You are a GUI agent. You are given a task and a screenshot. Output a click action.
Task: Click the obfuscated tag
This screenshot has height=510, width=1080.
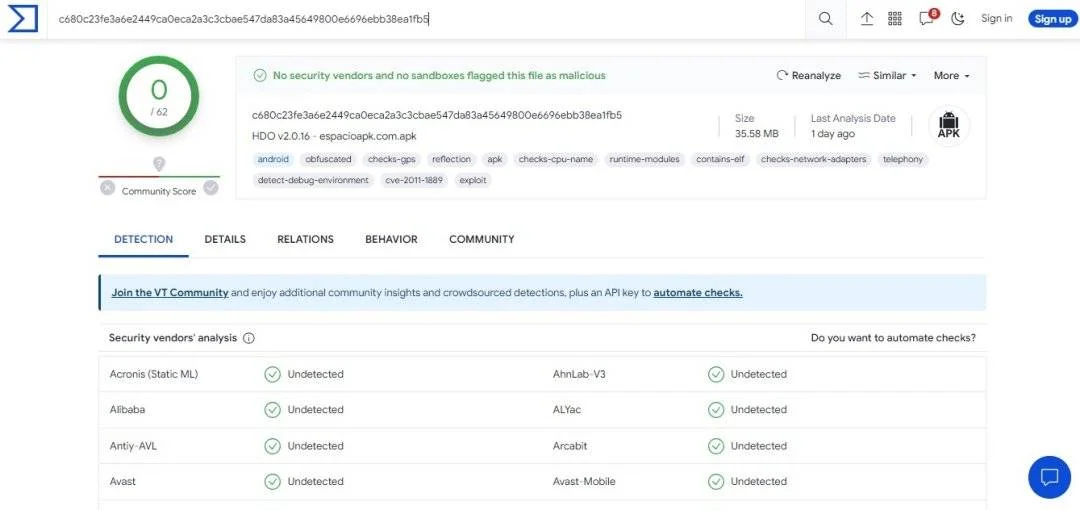(329, 159)
